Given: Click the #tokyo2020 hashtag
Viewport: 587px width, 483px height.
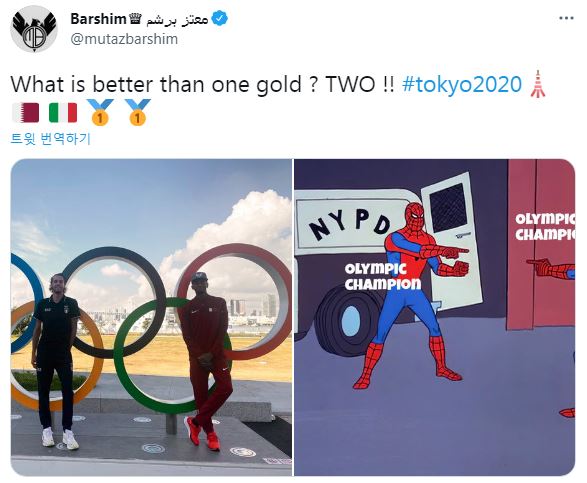Looking at the screenshot, I should pyautogui.click(x=462, y=84).
